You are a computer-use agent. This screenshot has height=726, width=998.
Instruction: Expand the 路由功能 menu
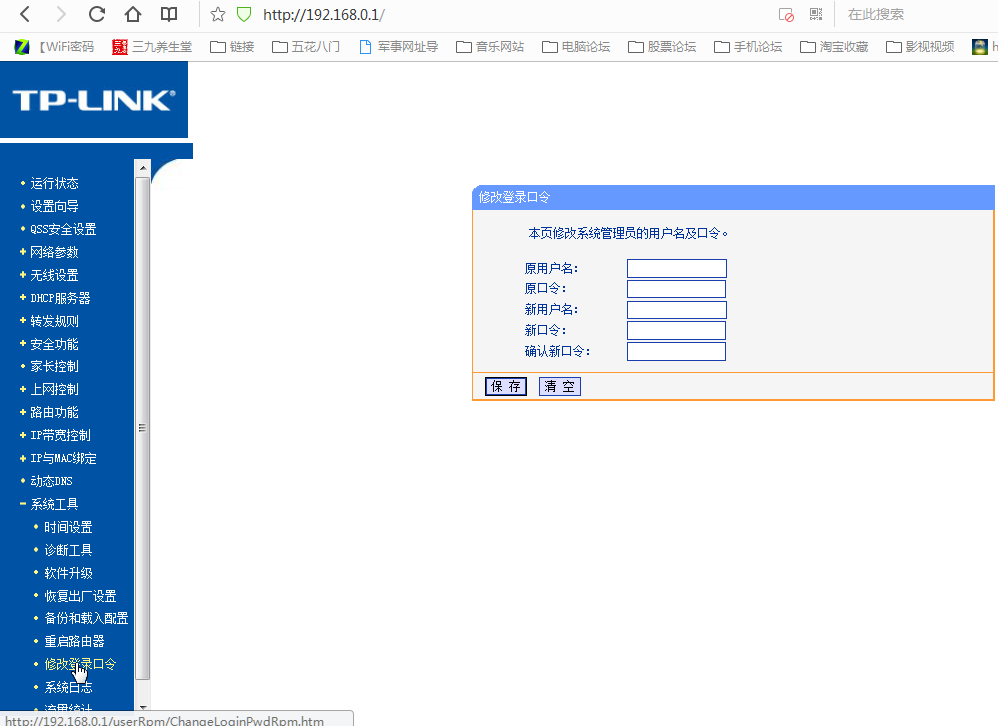(x=54, y=412)
